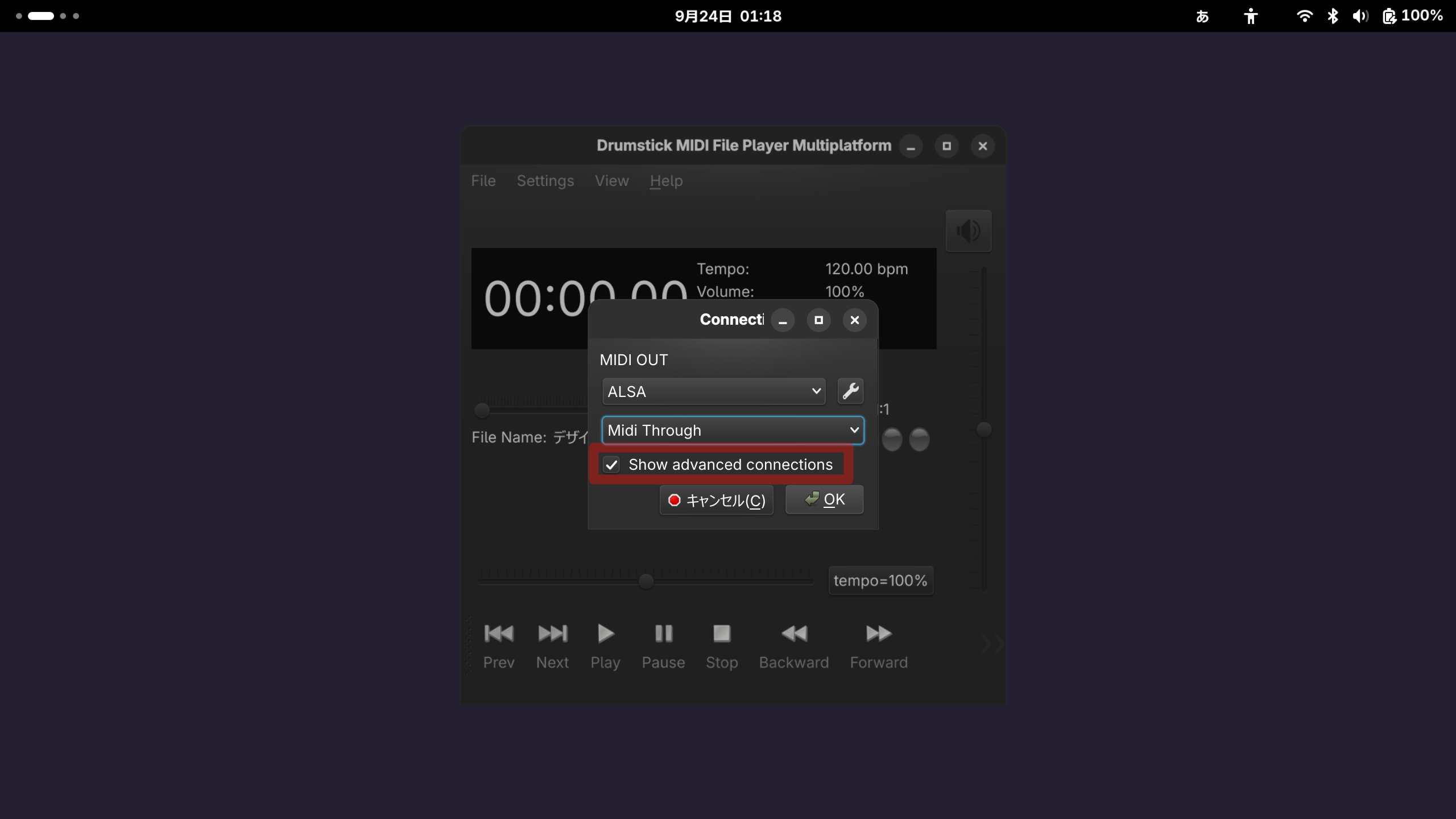Screen dimensions: 1456x819
Task: Click the Backward rewind button
Action: [794, 647]
